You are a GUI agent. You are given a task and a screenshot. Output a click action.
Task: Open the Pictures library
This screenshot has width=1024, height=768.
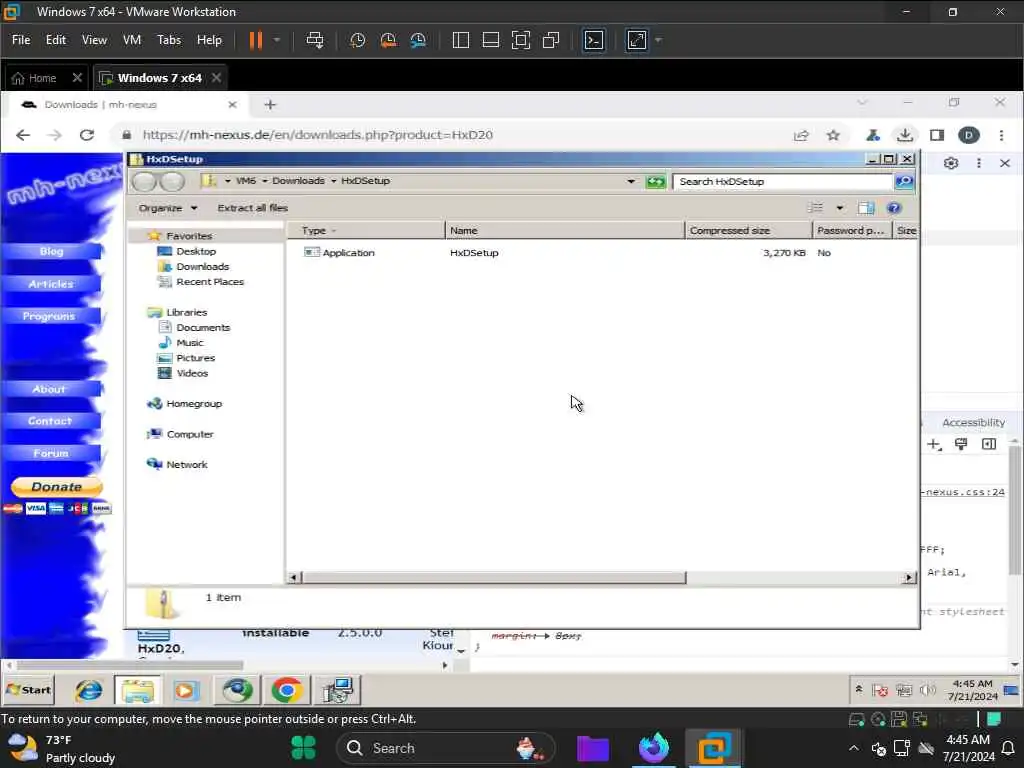(195, 358)
